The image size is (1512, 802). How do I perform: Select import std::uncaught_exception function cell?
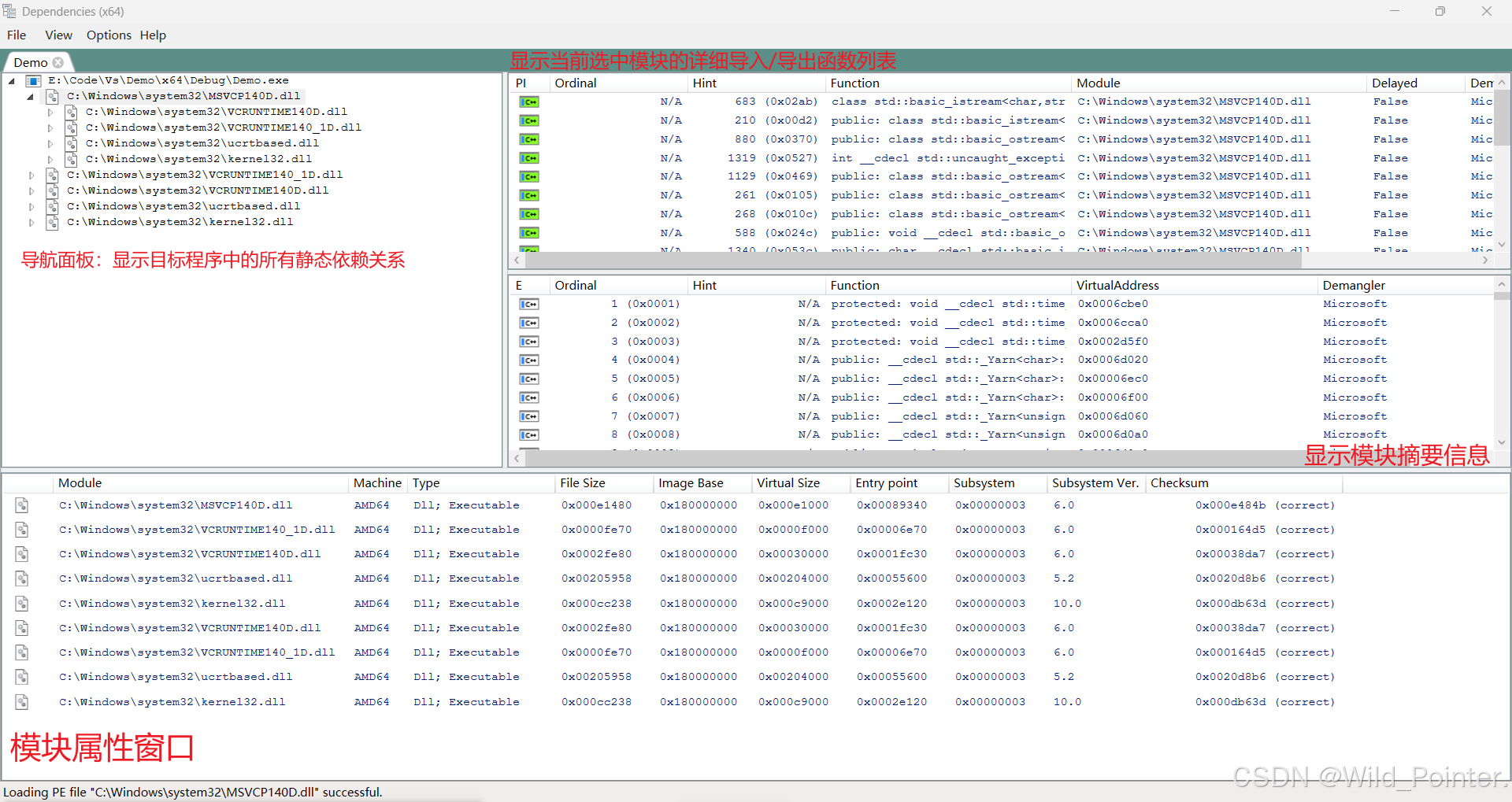(x=948, y=158)
